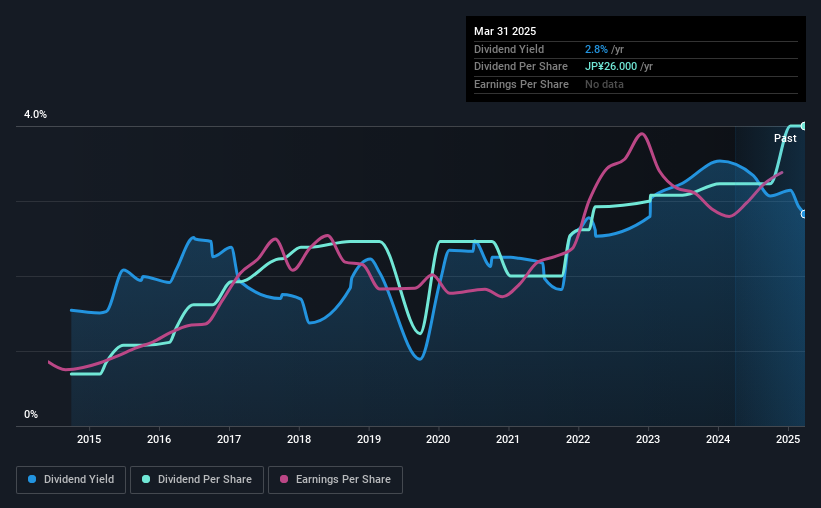Click the 2.8% dividend yield value
Screen dimensions: 821x508
tap(596, 49)
